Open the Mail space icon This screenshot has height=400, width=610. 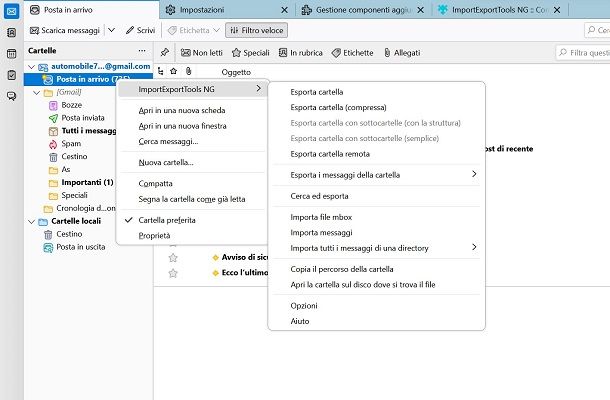point(12,11)
